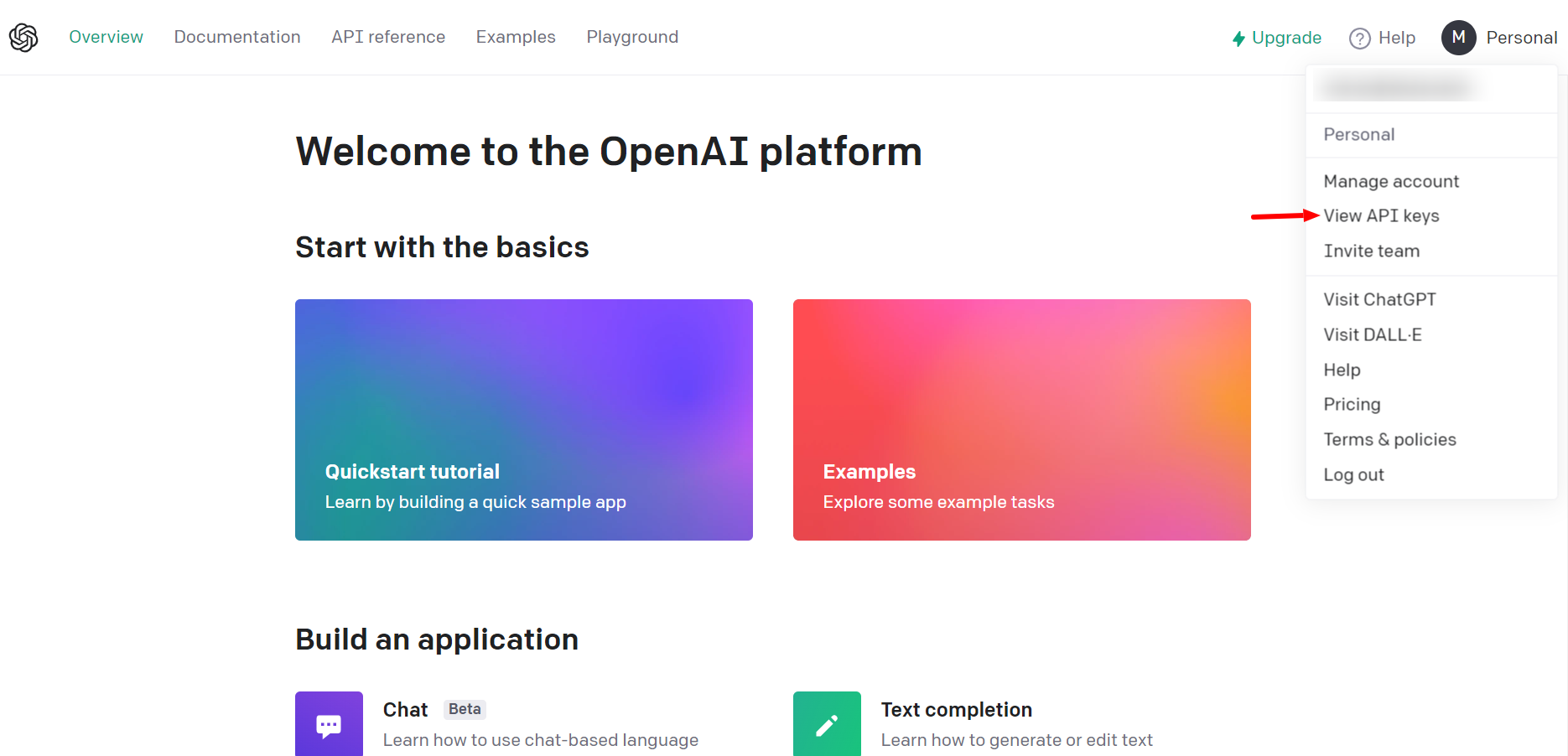The width and height of the screenshot is (1568, 756).
Task: Open the Chat speech bubble icon
Action: (329, 725)
